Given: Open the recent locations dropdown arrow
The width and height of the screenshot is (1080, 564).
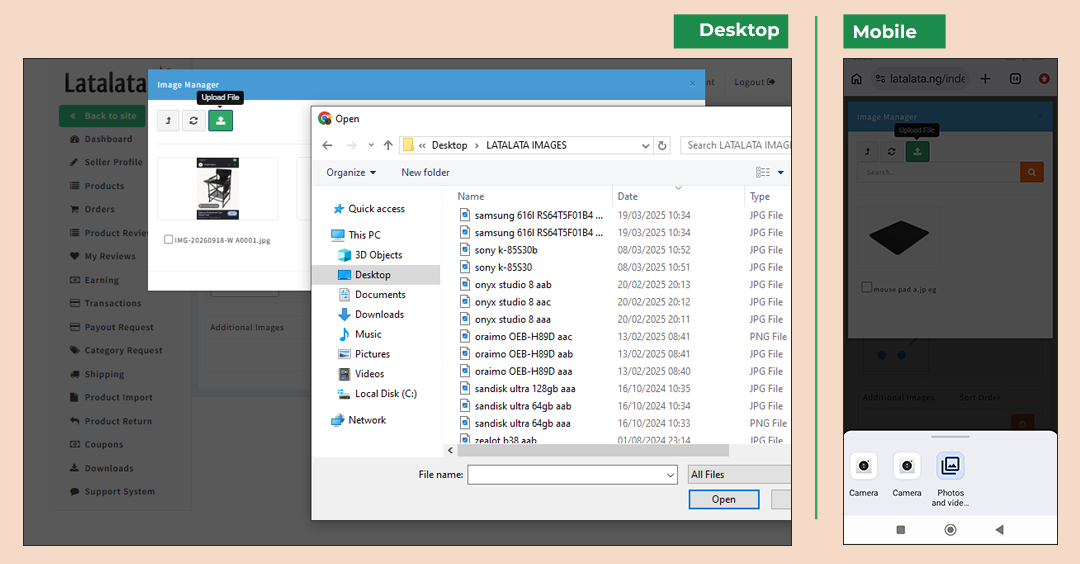Looking at the screenshot, I should (371, 145).
